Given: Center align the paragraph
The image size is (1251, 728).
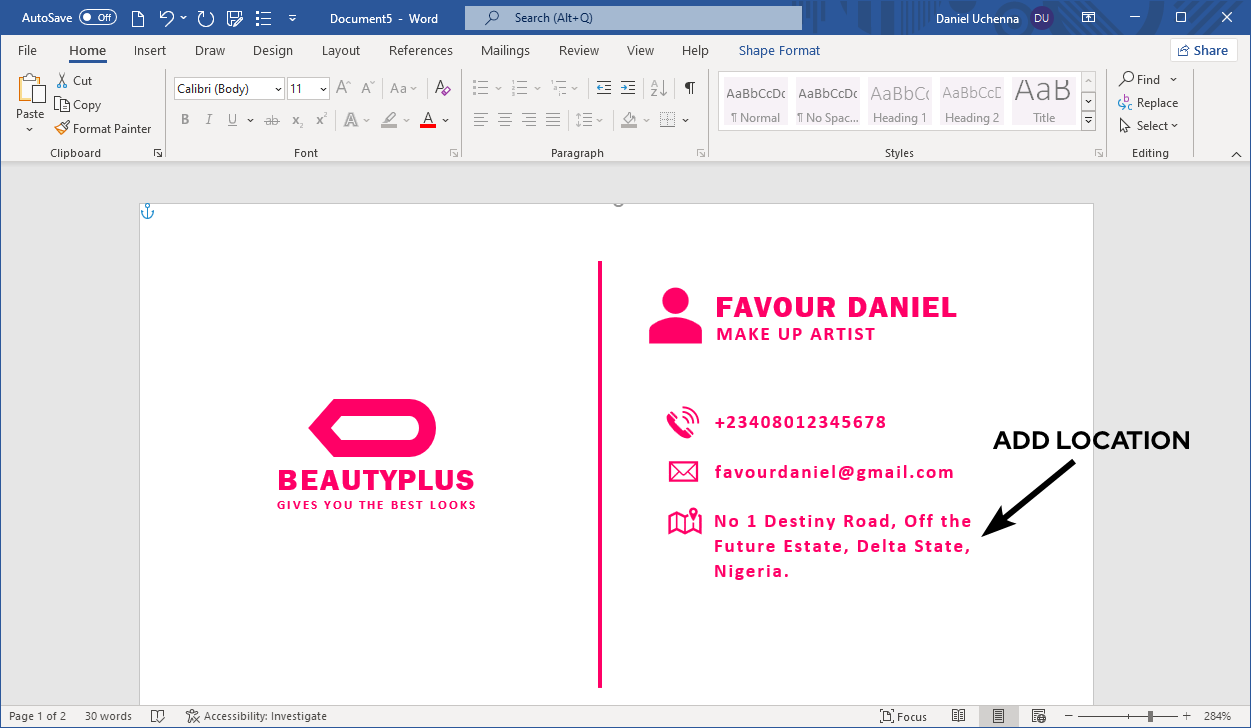Looking at the screenshot, I should pos(504,119).
